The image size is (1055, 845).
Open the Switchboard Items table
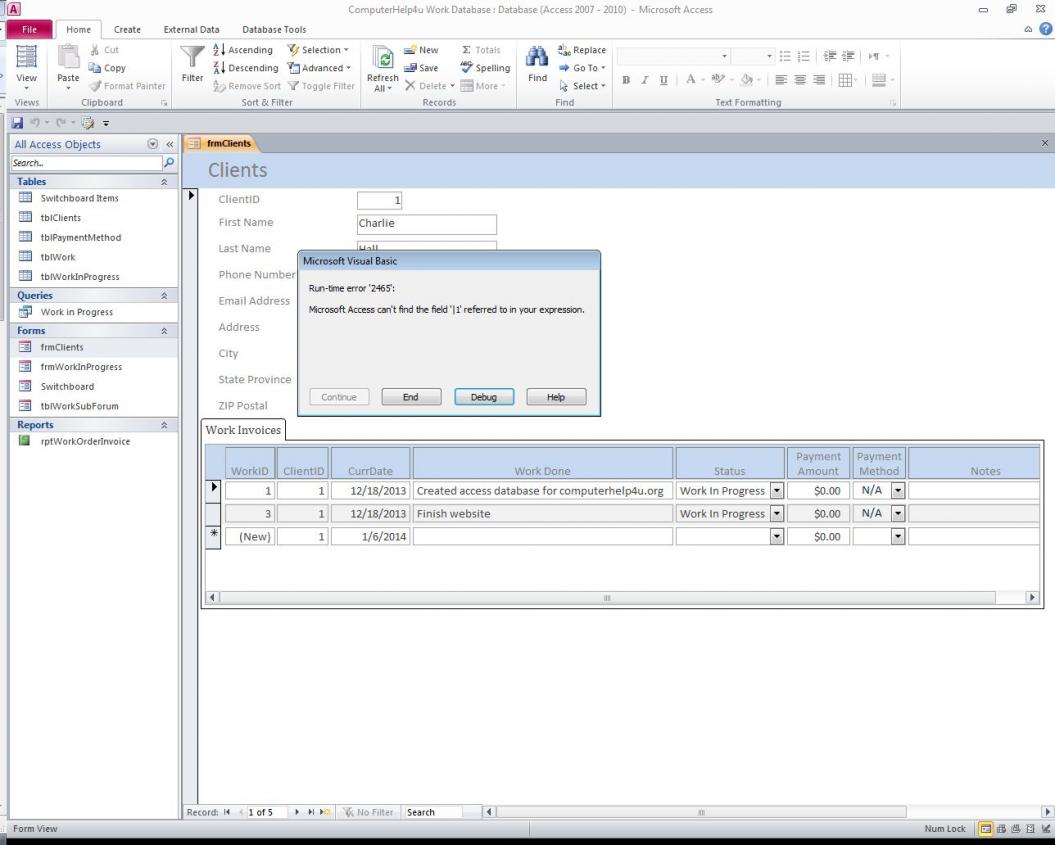tap(79, 198)
